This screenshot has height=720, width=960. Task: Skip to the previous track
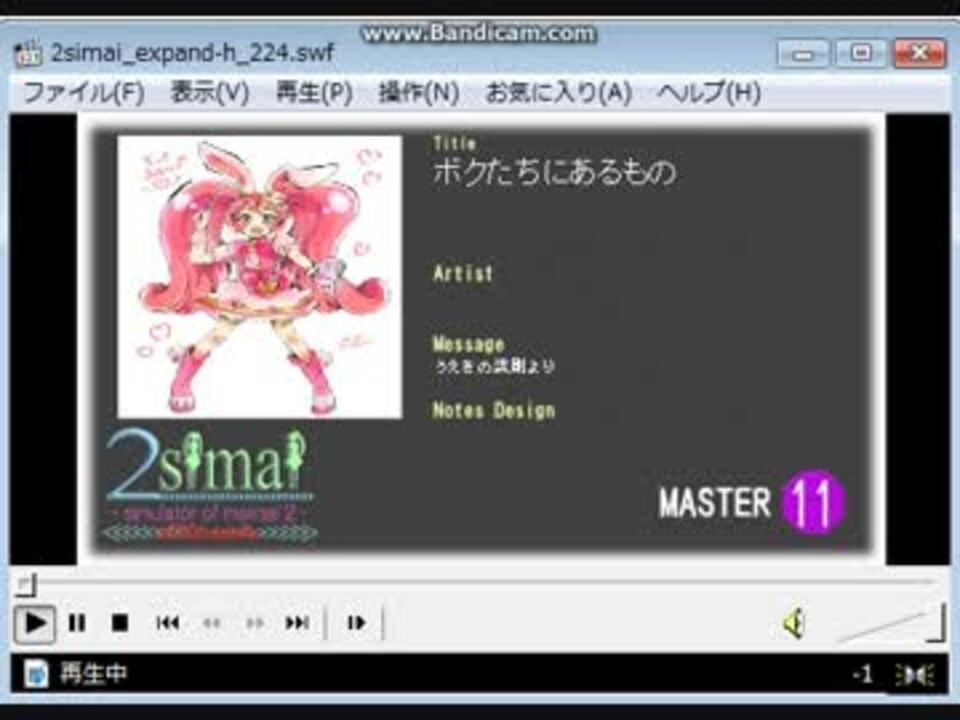tap(167, 623)
